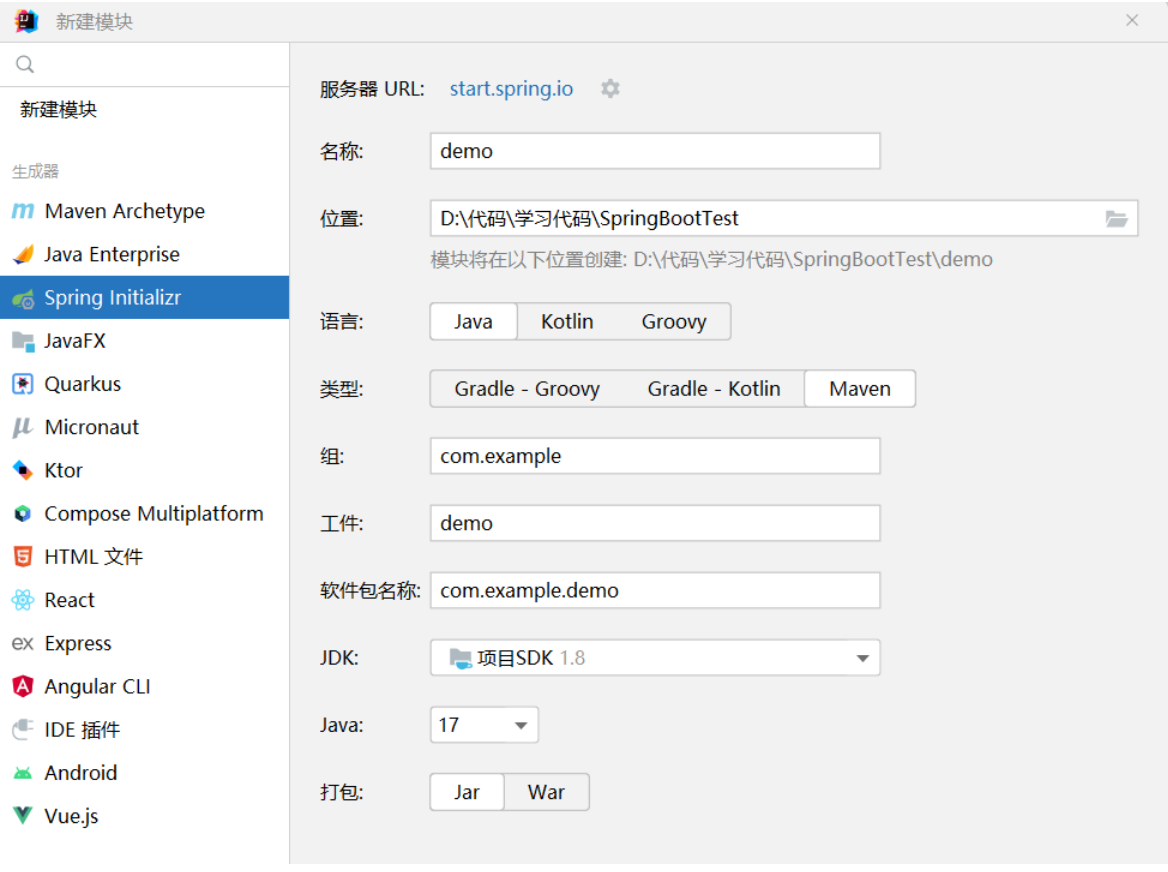Click the search magnifier icon
Image resolution: width=1168 pixels, height=872 pixels.
[x=25, y=65]
